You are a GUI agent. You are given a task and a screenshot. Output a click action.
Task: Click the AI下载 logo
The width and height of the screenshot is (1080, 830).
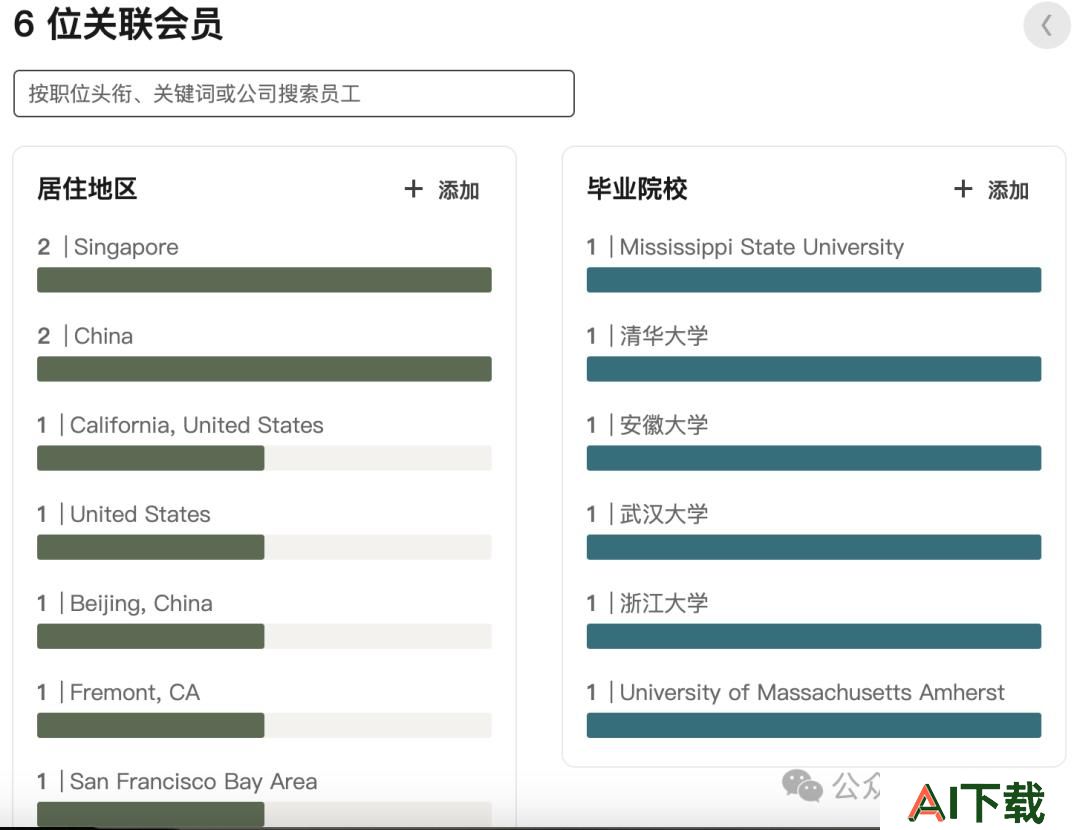[977, 802]
